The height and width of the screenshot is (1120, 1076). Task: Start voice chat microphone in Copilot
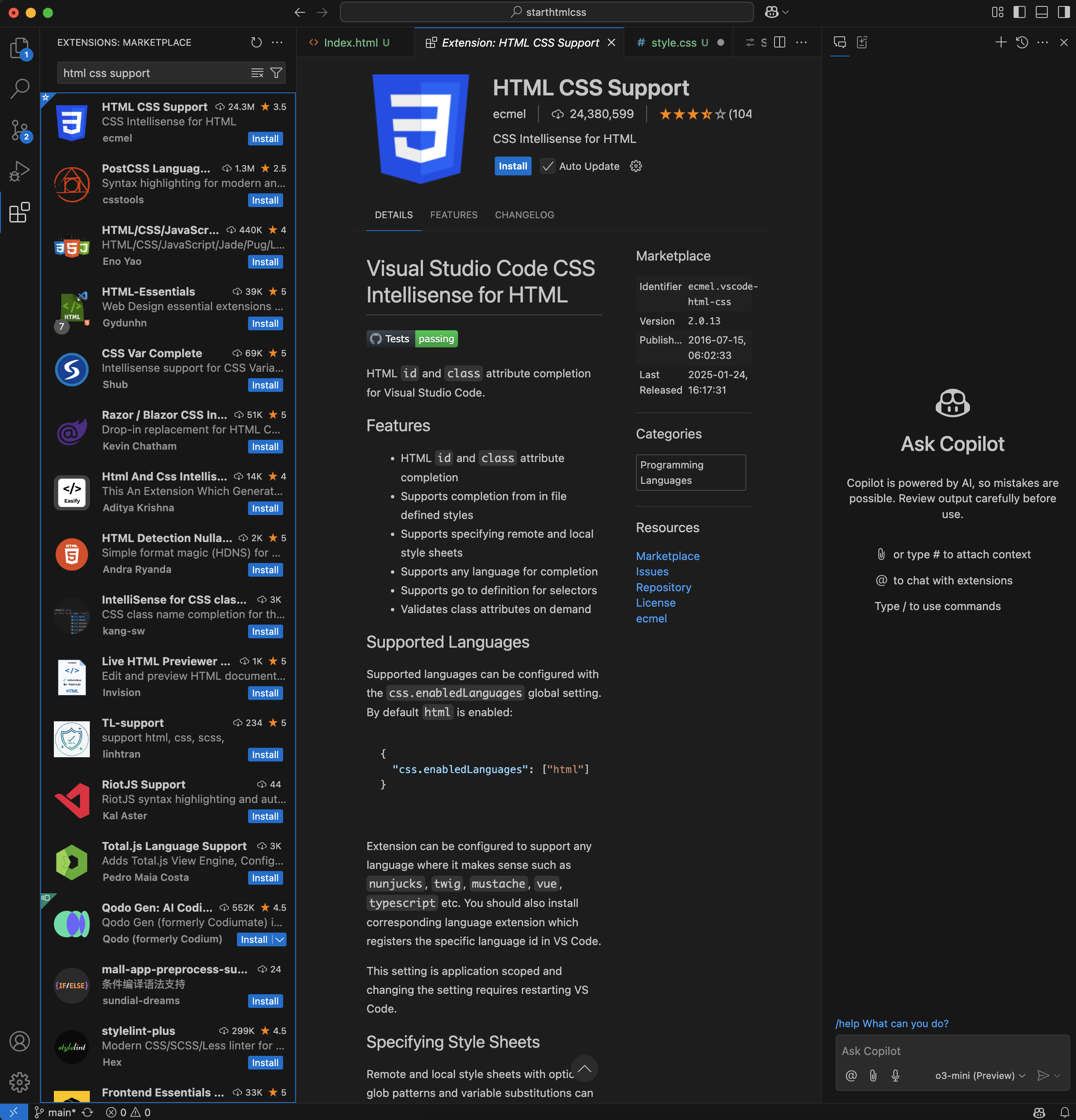point(896,1076)
